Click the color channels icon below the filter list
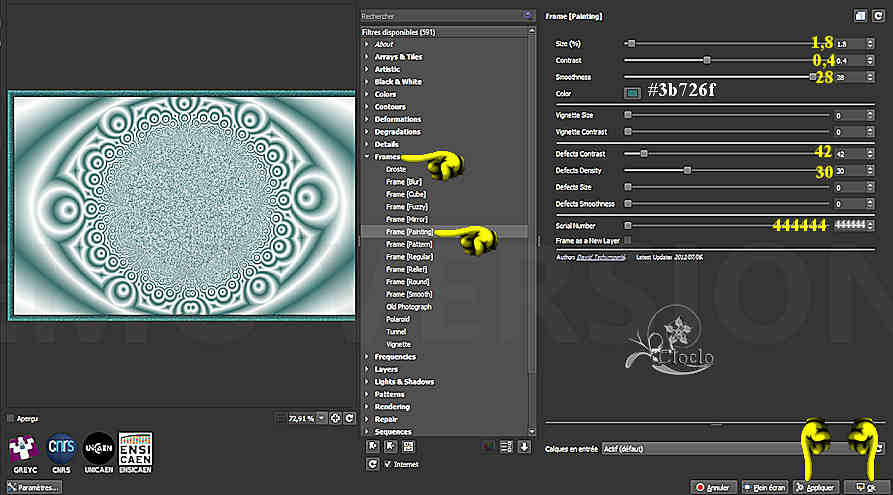 [x=487, y=446]
